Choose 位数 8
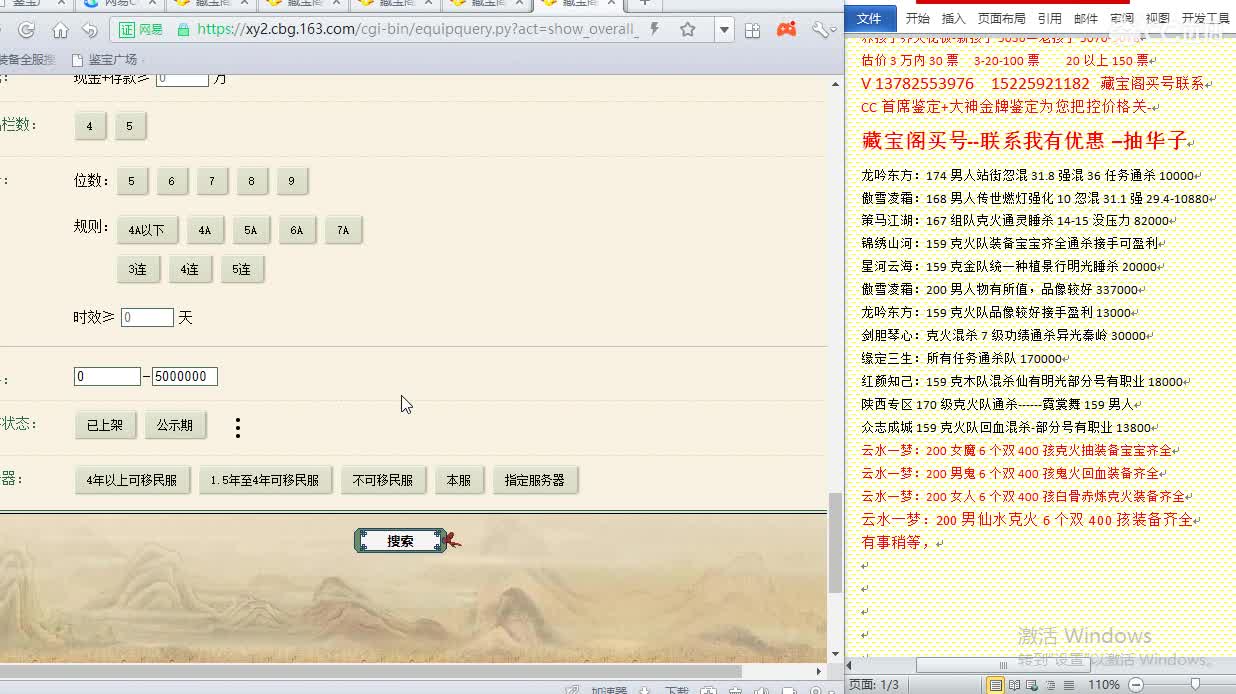 (x=252, y=181)
